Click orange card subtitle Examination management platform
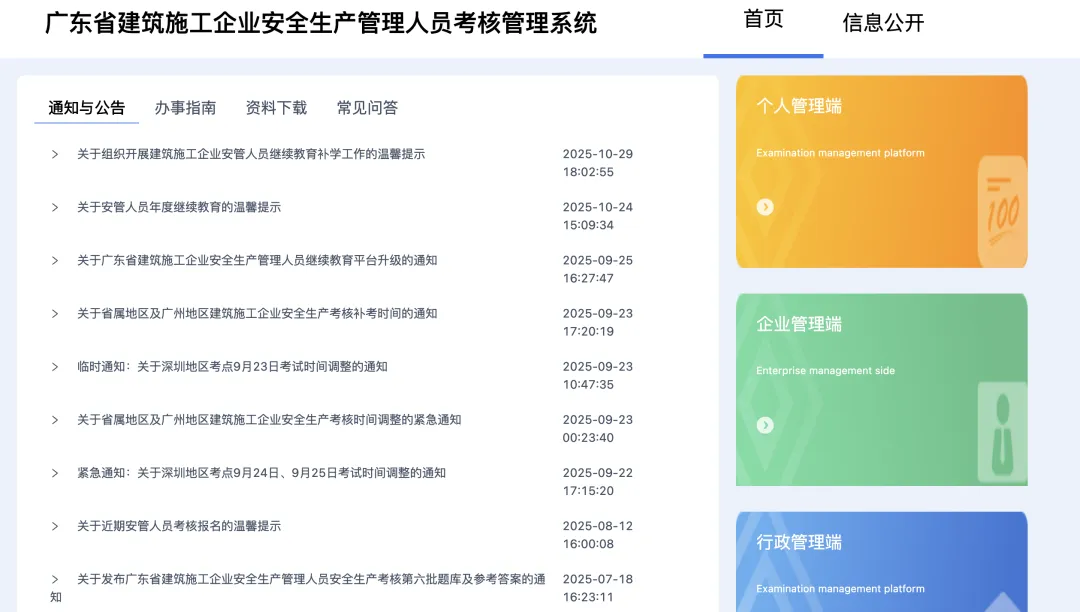 [x=840, y=153]
